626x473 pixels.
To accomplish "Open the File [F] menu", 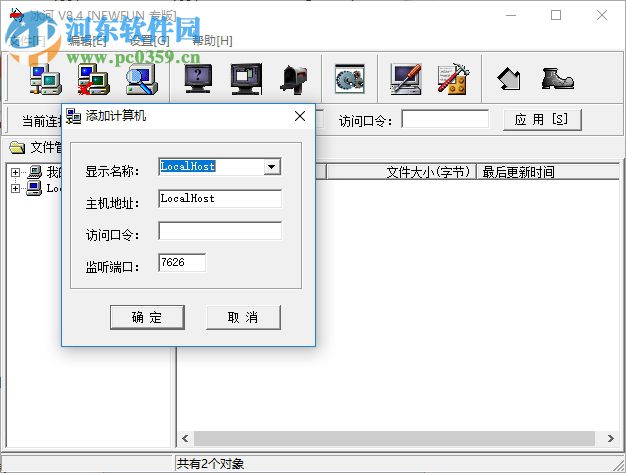I will coord(28,40).
